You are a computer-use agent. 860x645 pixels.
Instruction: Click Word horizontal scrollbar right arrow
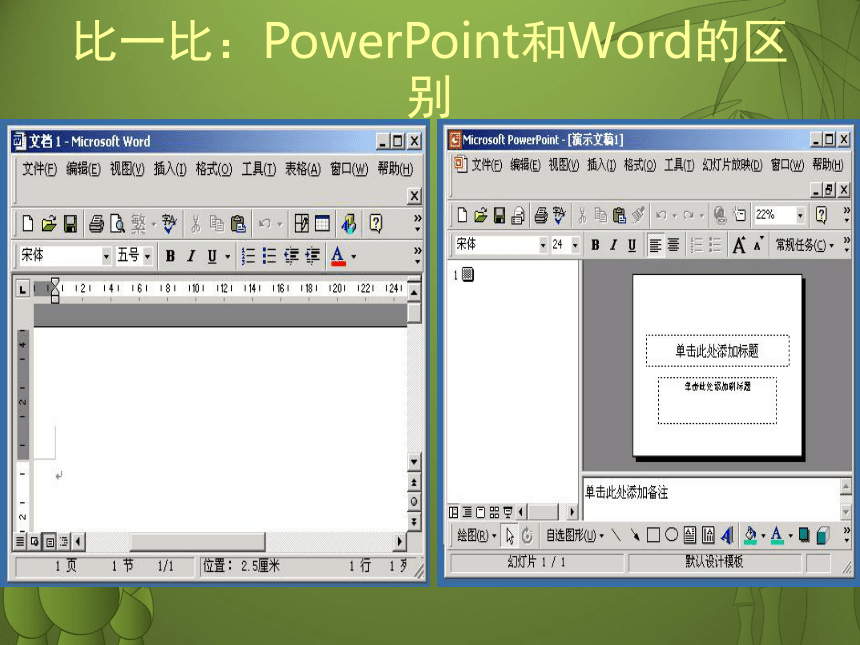coord(399,542)
